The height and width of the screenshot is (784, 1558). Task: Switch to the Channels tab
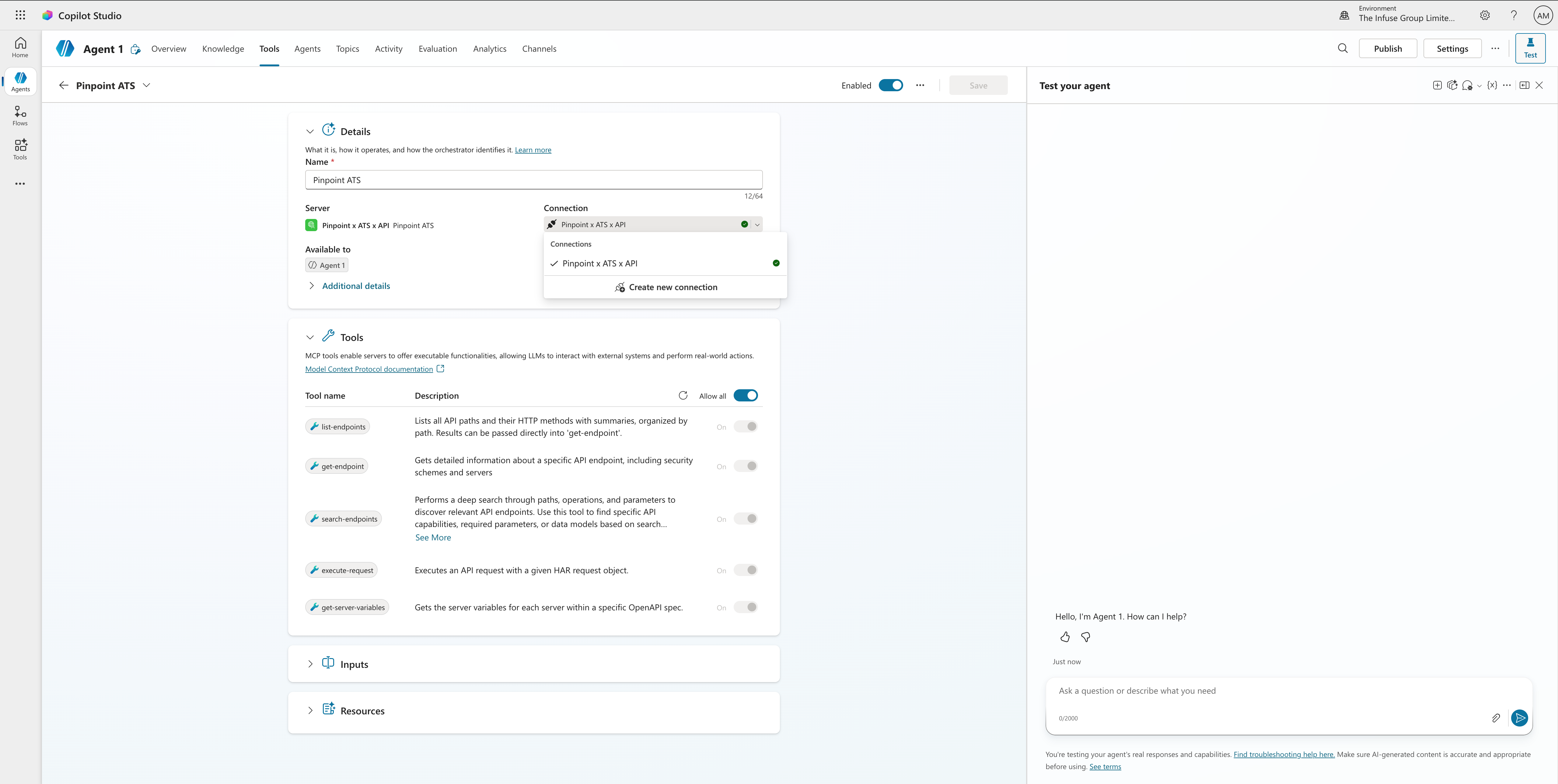pyautogui.click(x=540, y=49)
